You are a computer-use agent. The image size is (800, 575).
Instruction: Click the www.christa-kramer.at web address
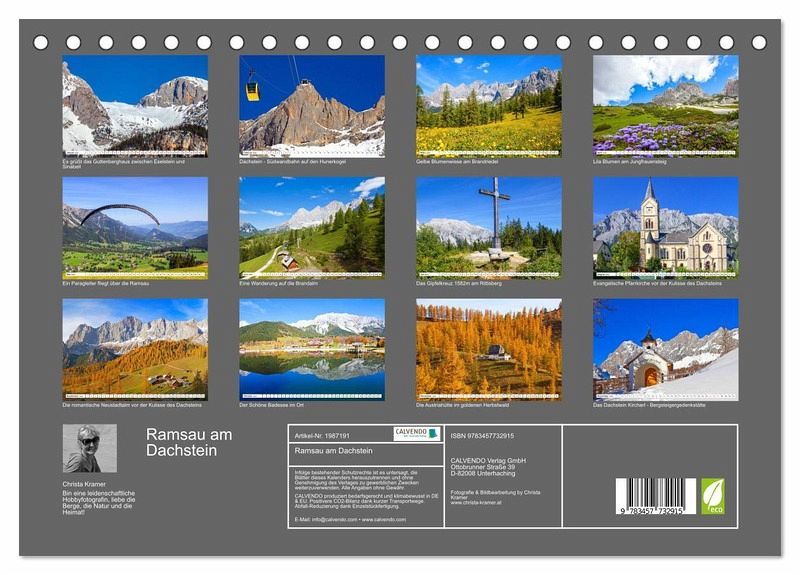476,503
